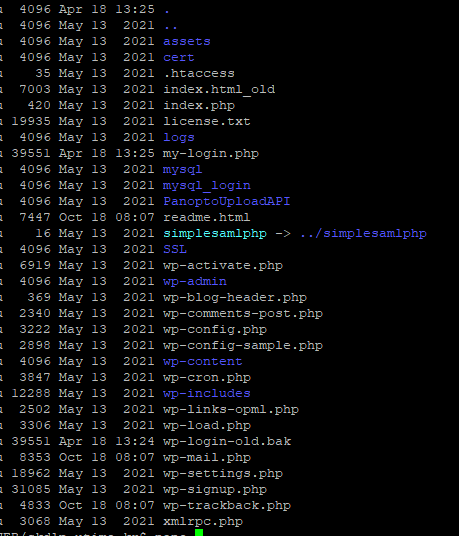
Task: Click the .htaccess file name
Action: [199, 73]
